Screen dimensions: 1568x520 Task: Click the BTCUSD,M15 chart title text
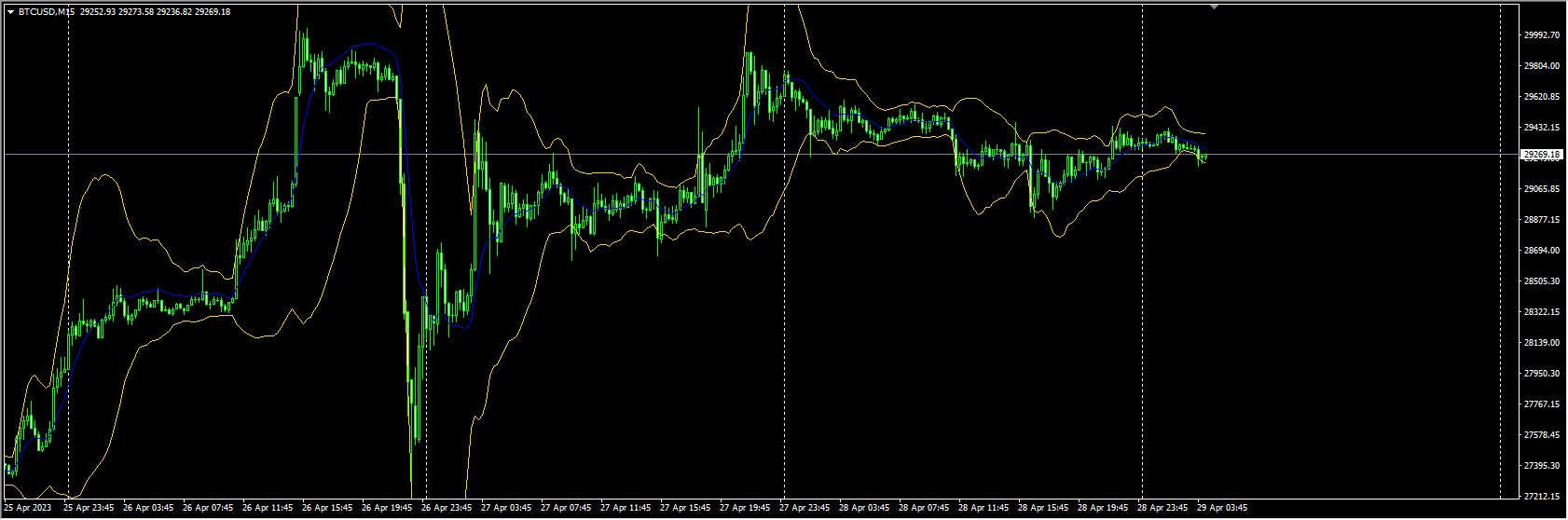click(x=47, y=12)
